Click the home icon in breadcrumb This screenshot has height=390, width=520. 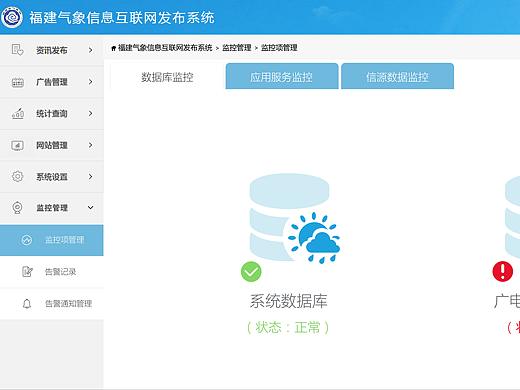[x=113, y=48]
